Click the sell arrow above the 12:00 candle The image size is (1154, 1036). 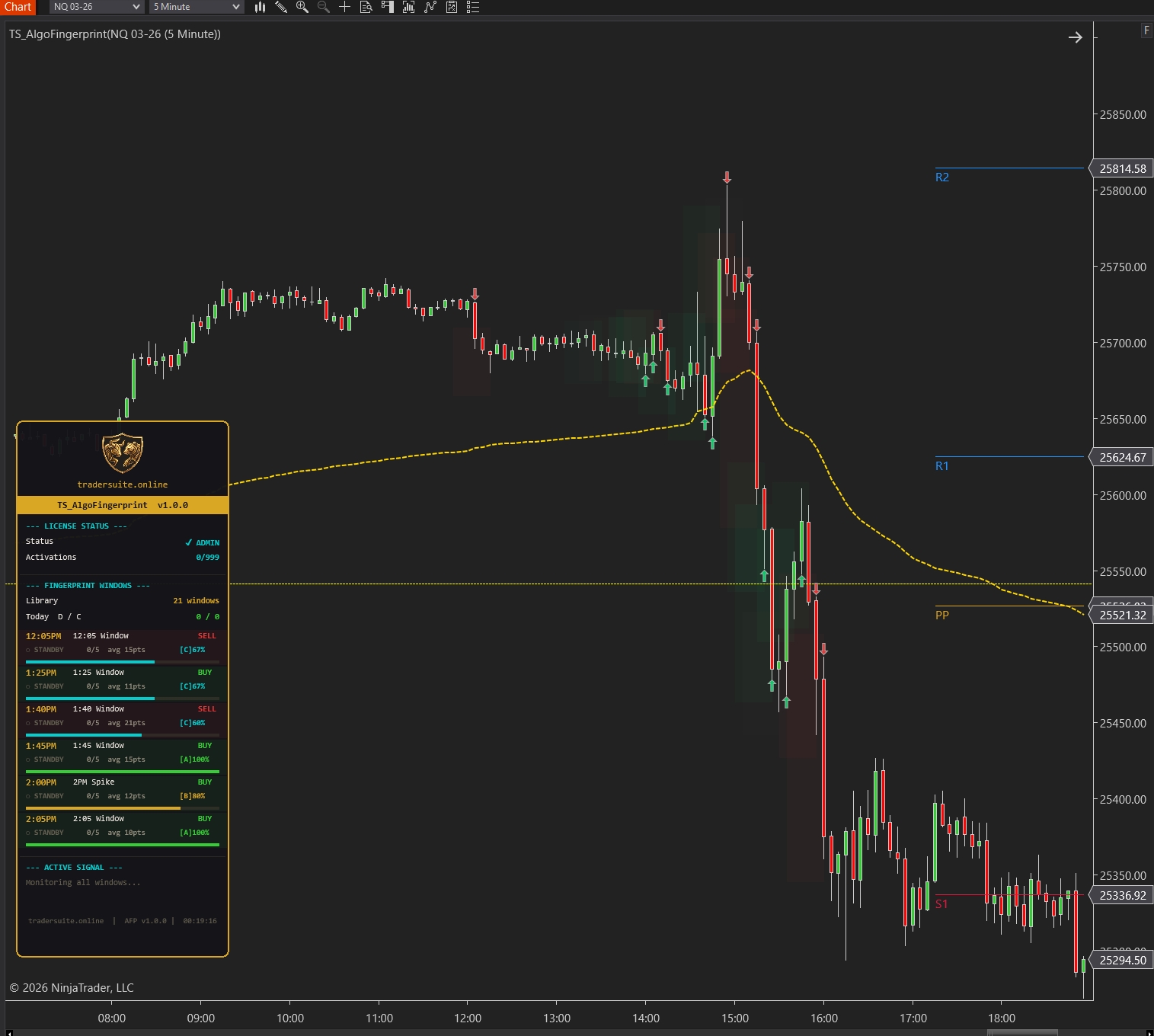tap(475, 294)
